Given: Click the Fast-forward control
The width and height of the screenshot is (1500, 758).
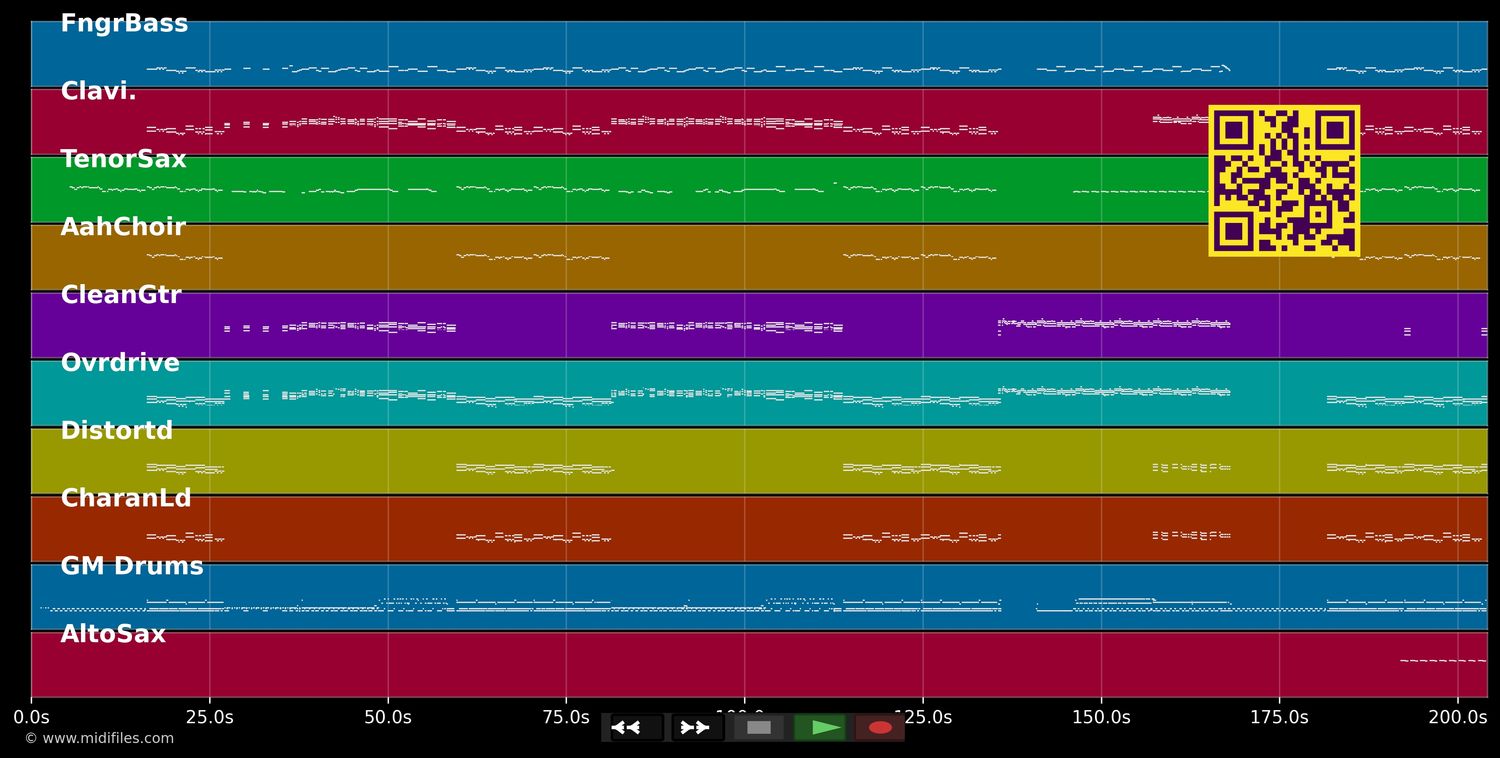Looking at the screenshot, I should pos(695,727).
